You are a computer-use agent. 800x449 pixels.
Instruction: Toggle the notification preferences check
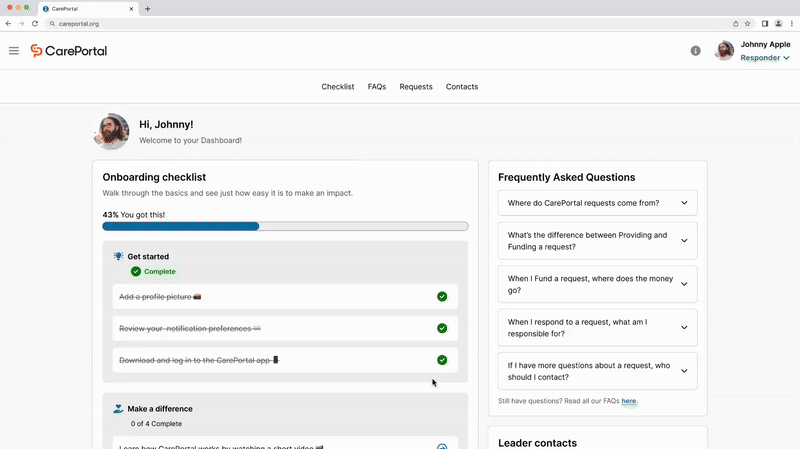tap(442, 328)
